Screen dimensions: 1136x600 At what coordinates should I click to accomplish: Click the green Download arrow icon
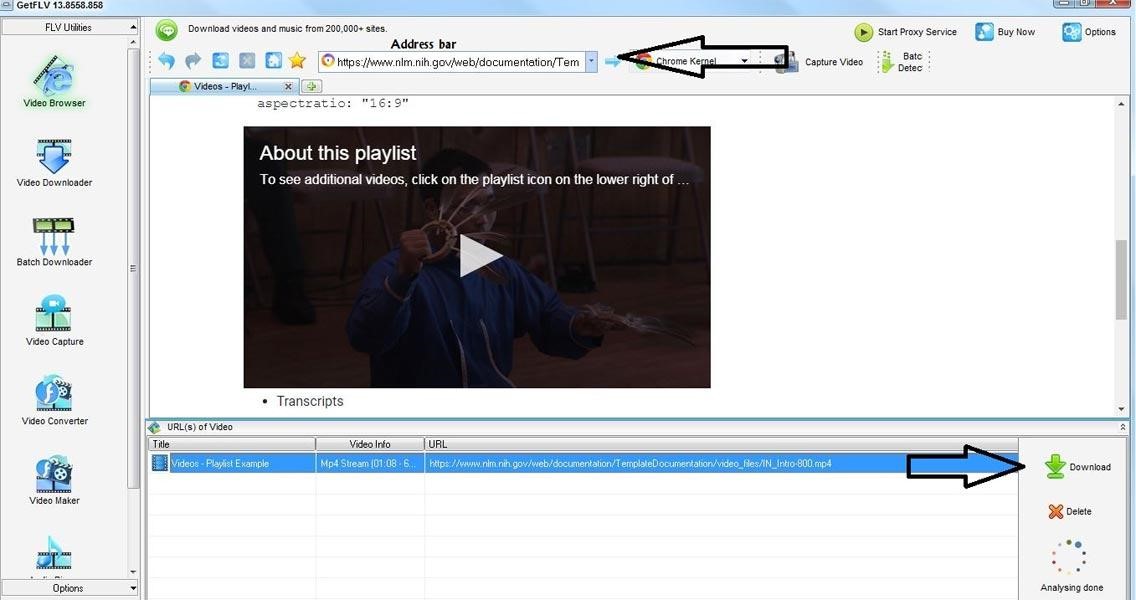(x=1056, y=467)
